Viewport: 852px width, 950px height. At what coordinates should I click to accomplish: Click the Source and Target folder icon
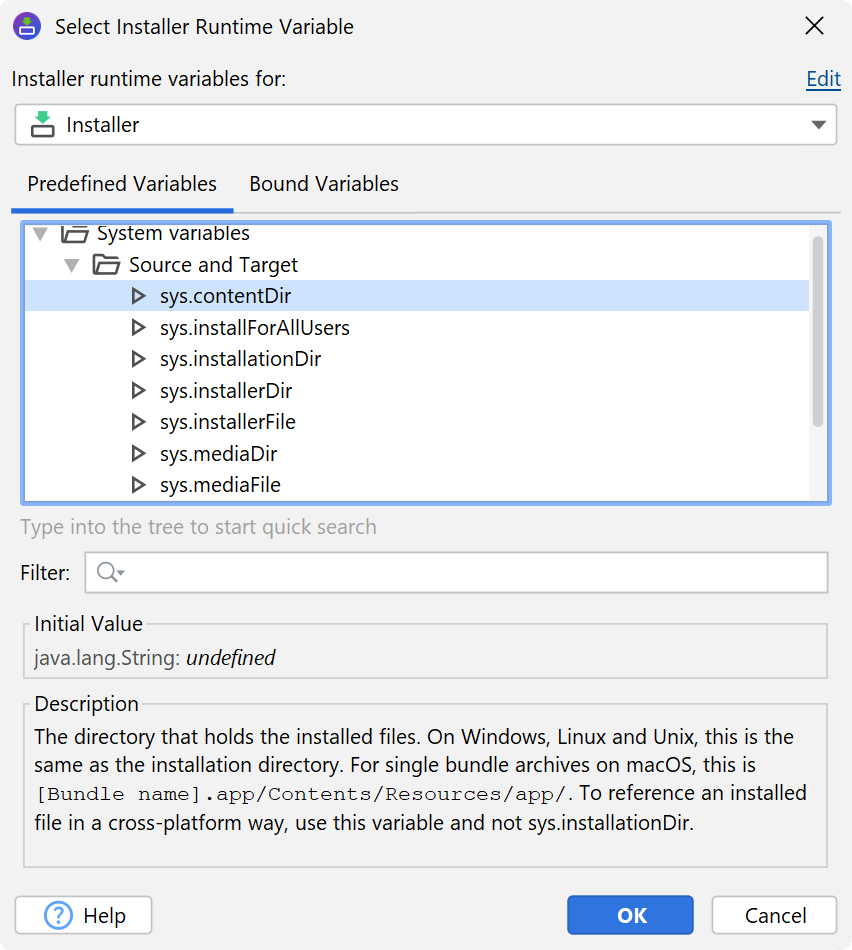click(x=106, y=265)
